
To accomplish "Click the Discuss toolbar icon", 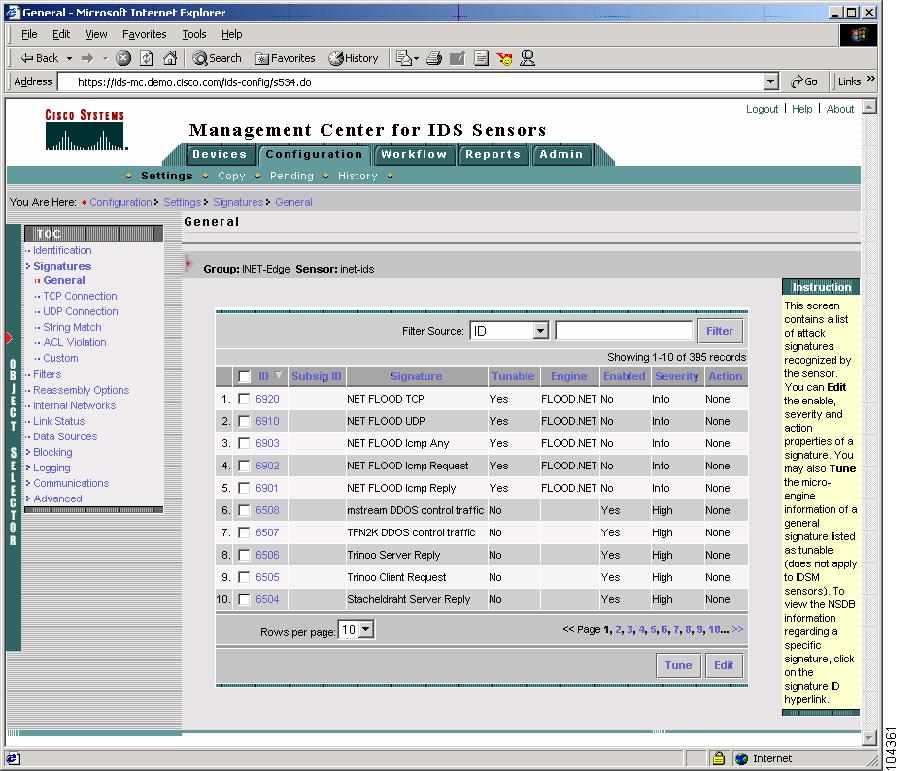I will tap(481, 58).
